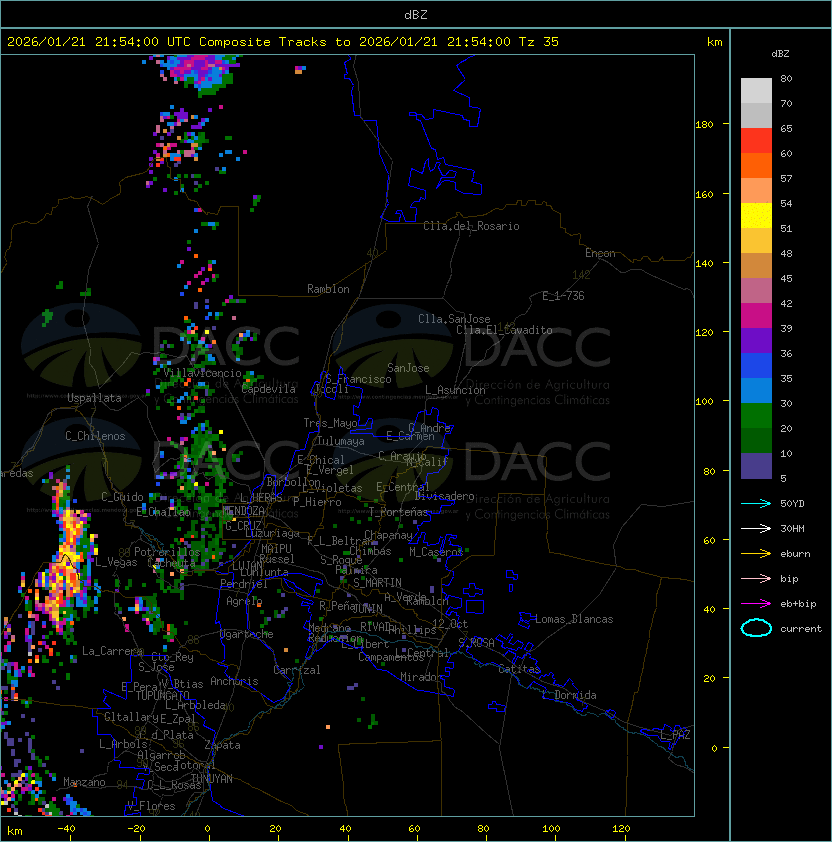Click the cyan current ellipse icon
Image resolution: width=832 pixels, height=842 pixels.
coord(756,628)
